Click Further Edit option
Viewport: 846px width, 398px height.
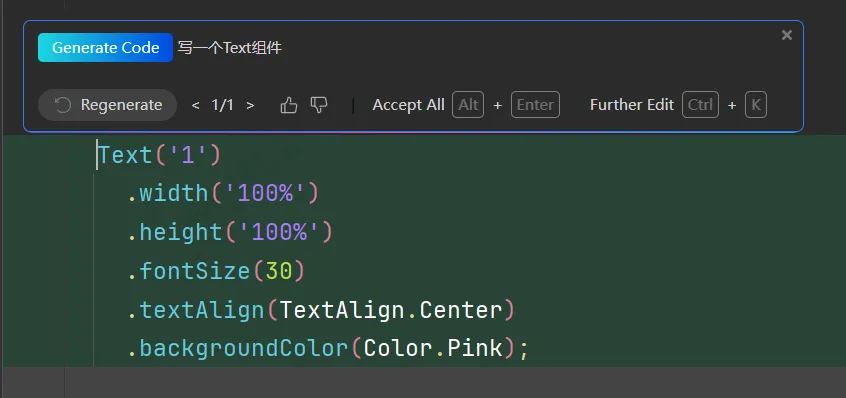tap(632, 105)
